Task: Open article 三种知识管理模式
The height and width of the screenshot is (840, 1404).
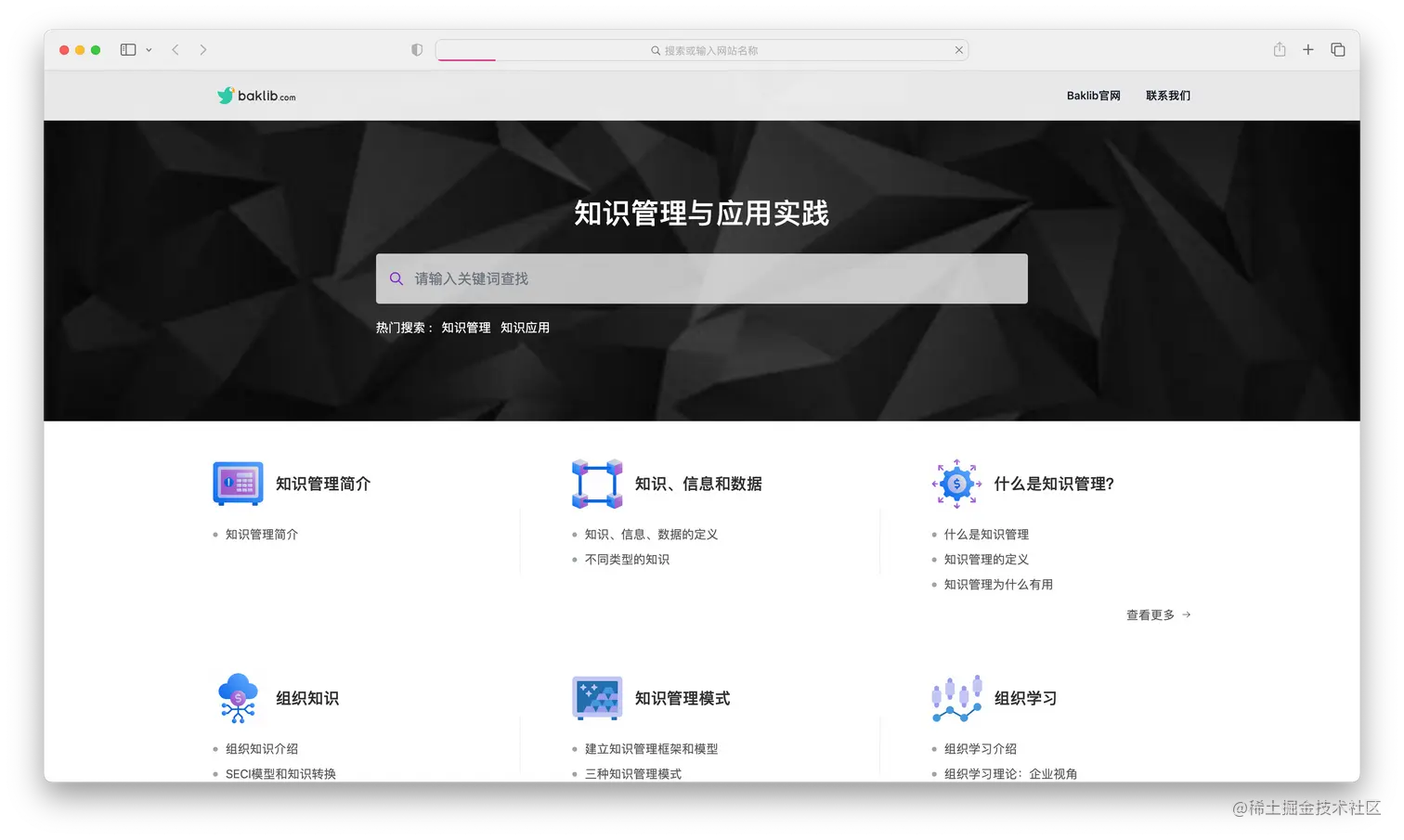Action: click(x=633, y=774)
